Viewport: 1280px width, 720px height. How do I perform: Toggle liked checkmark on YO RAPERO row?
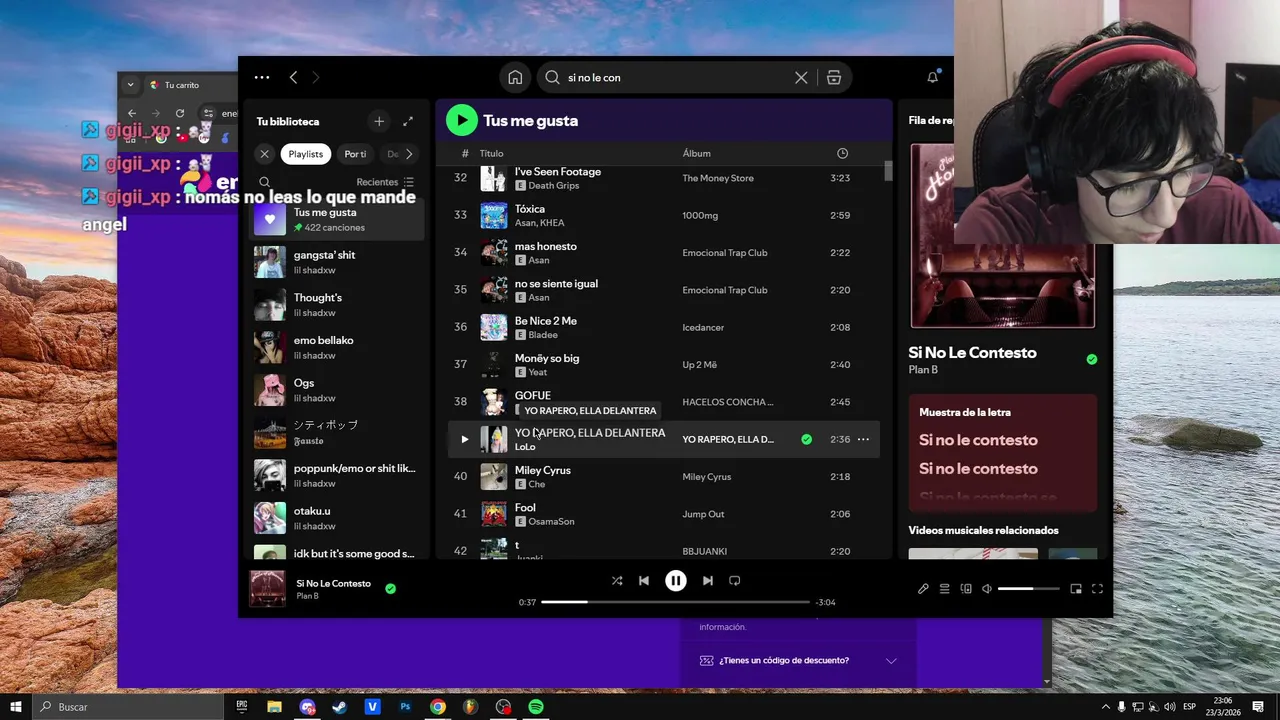tap(806, 439)
